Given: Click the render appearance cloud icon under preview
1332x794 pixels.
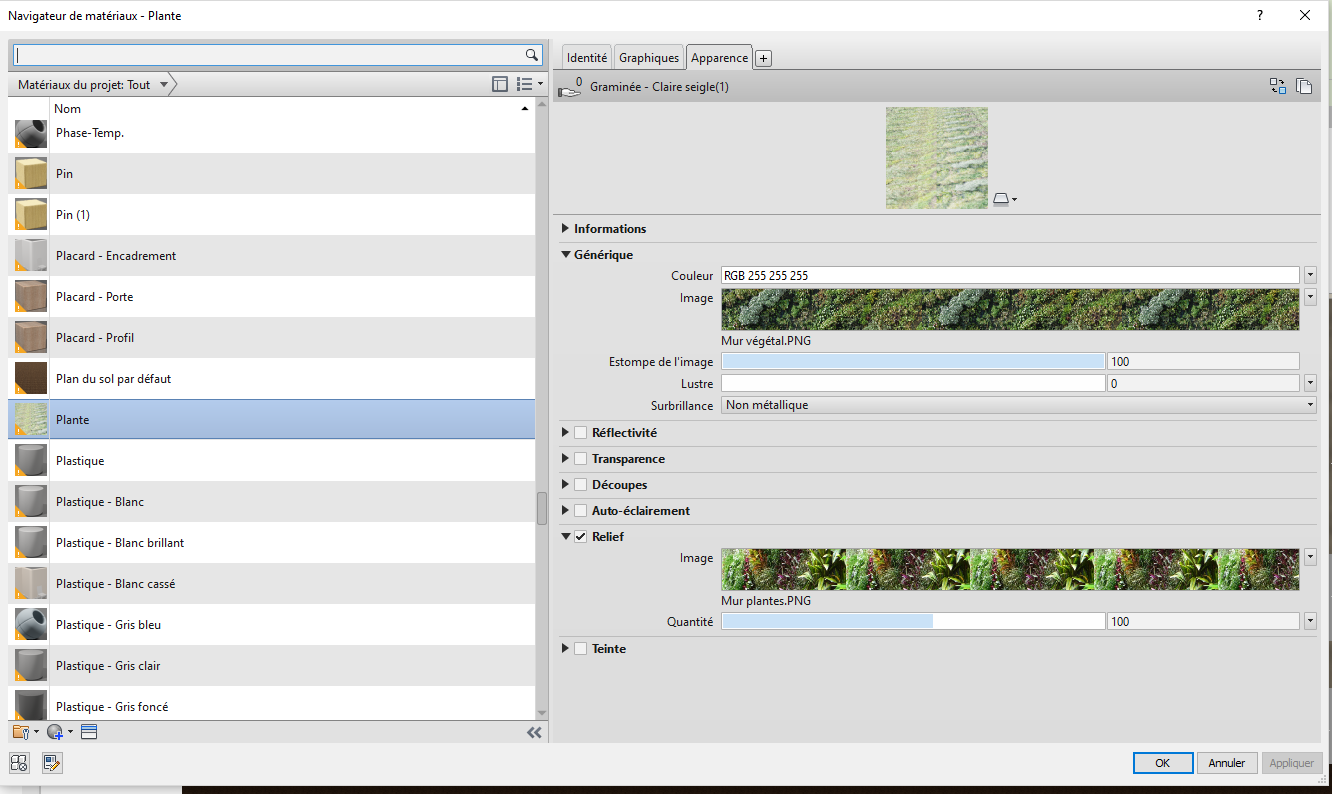Looking at the screenshot, I should pos(1001,199).
